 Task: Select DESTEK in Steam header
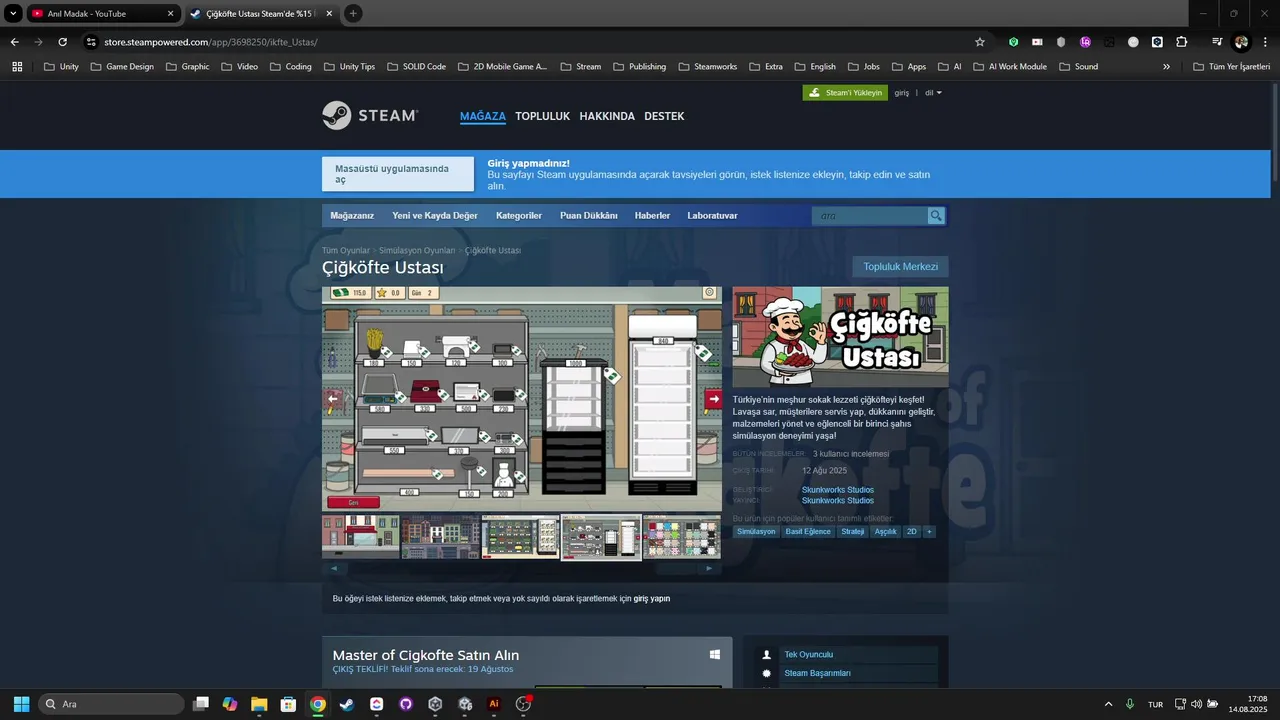[664, 116]
